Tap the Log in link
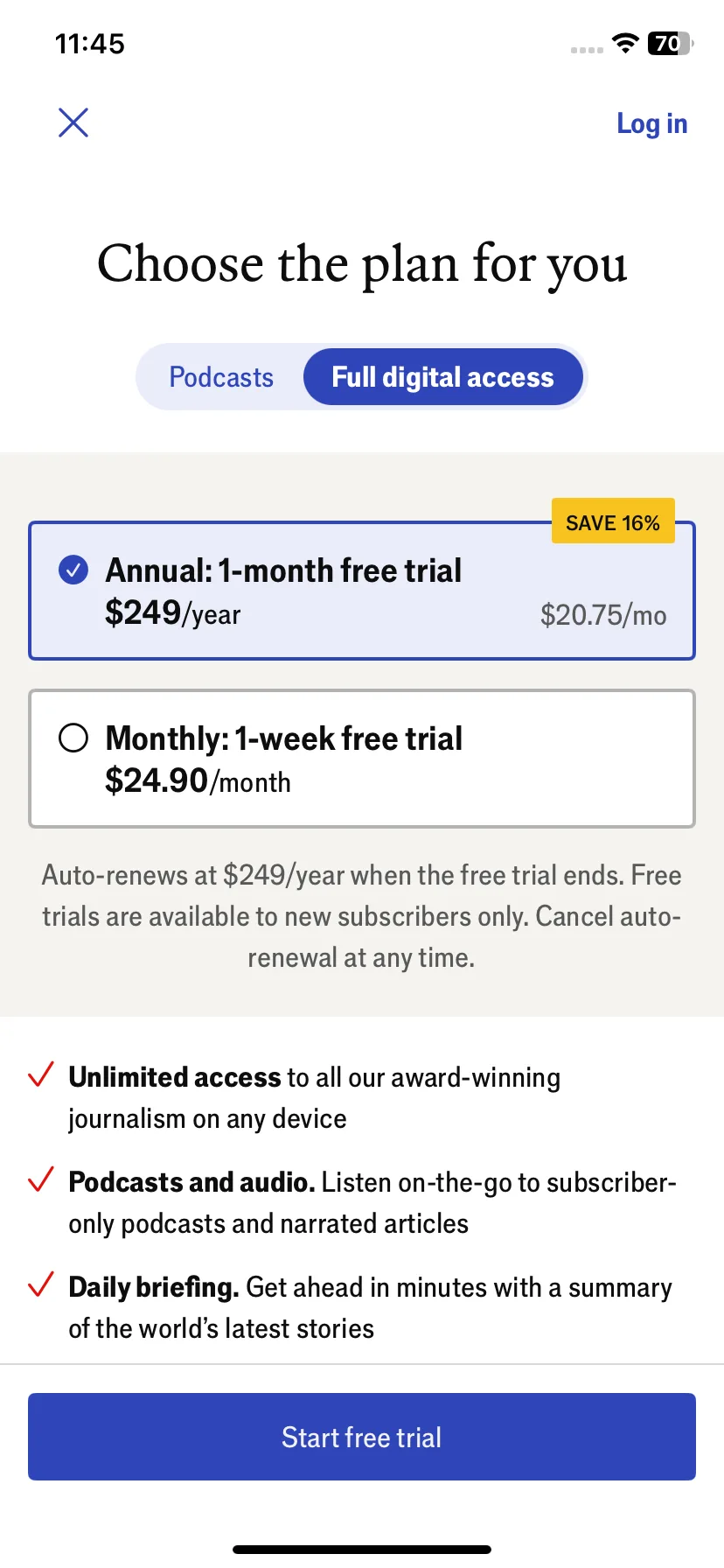Viewport: 724px width, 1568px height. point(651,124)
